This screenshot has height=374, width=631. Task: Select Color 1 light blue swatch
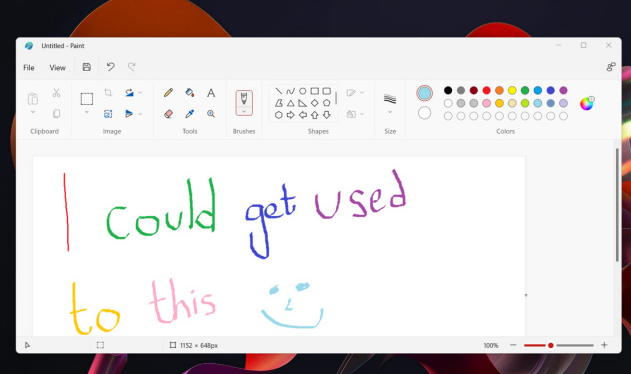click(x=424, y=93)
